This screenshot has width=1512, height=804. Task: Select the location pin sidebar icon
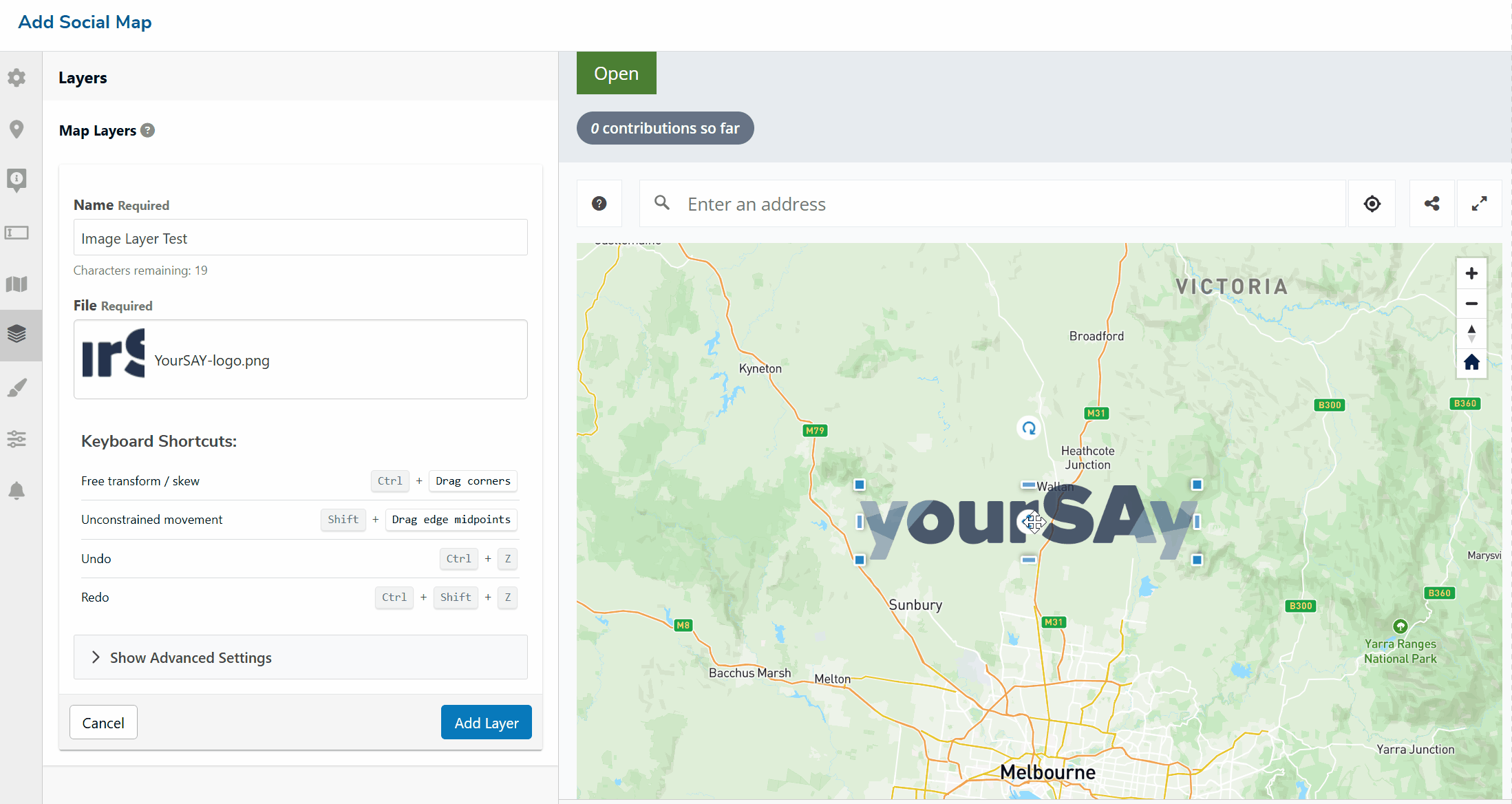tap(17, 129)
